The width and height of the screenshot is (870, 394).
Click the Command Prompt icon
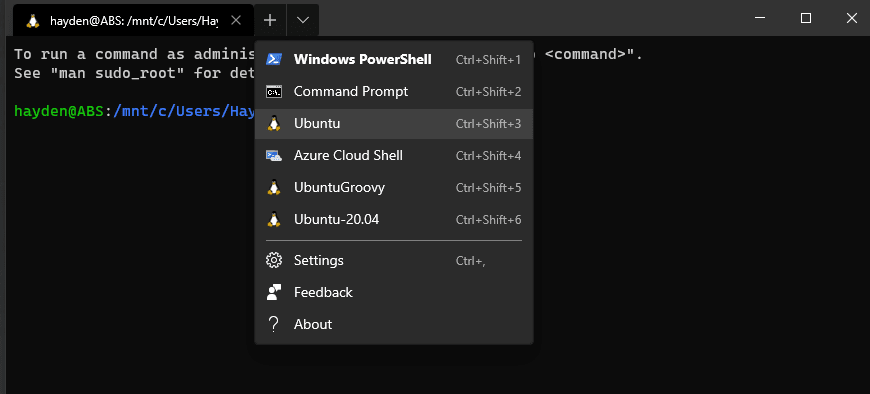(x=274, y=92)
